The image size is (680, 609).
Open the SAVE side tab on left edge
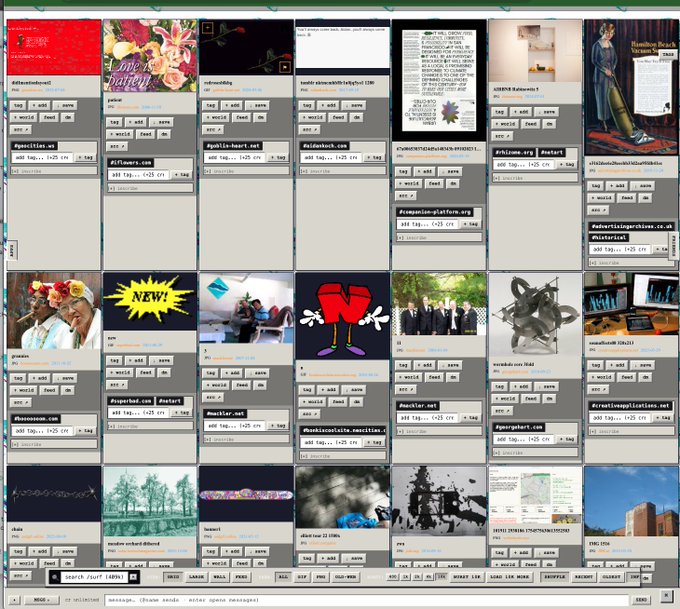[12, 251]
